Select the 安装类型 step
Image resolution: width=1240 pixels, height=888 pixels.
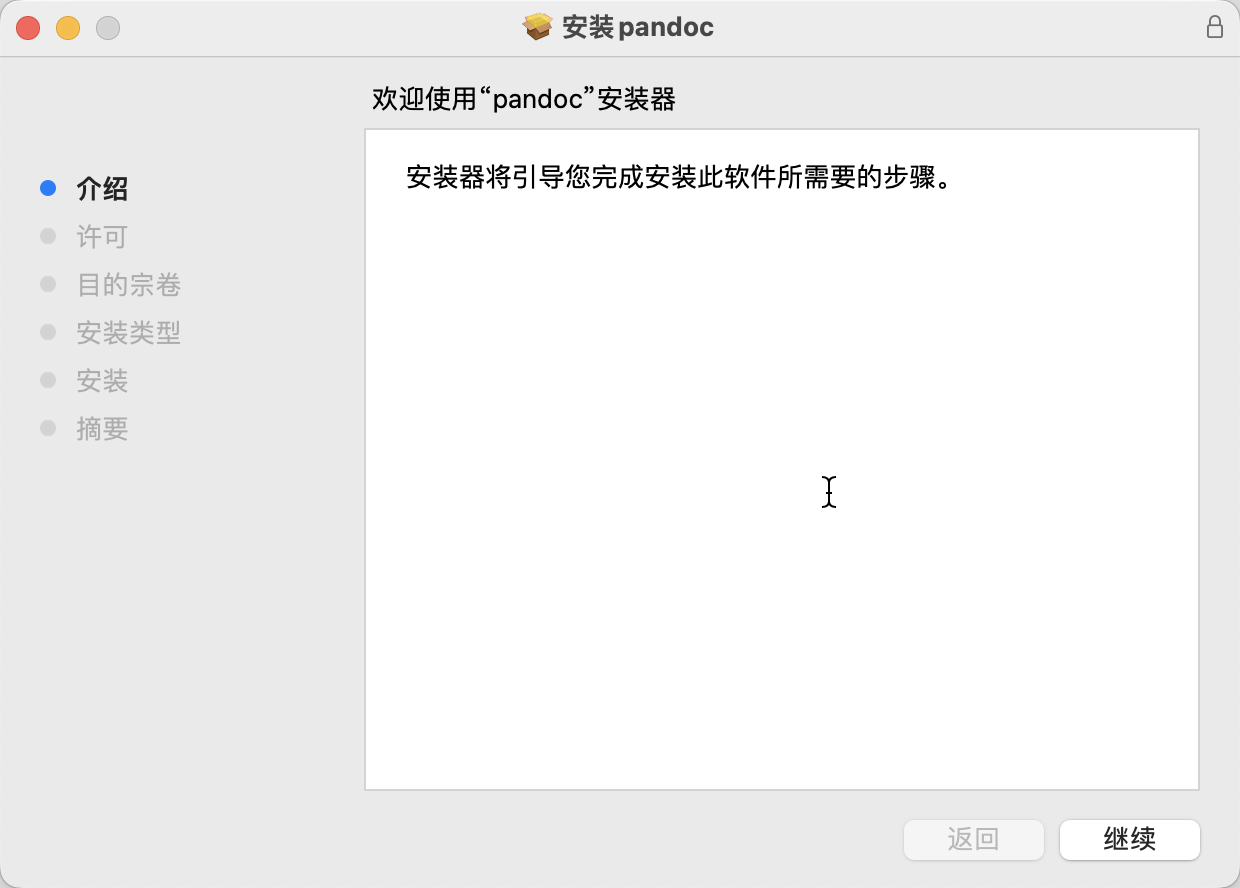tap(130, 333)
